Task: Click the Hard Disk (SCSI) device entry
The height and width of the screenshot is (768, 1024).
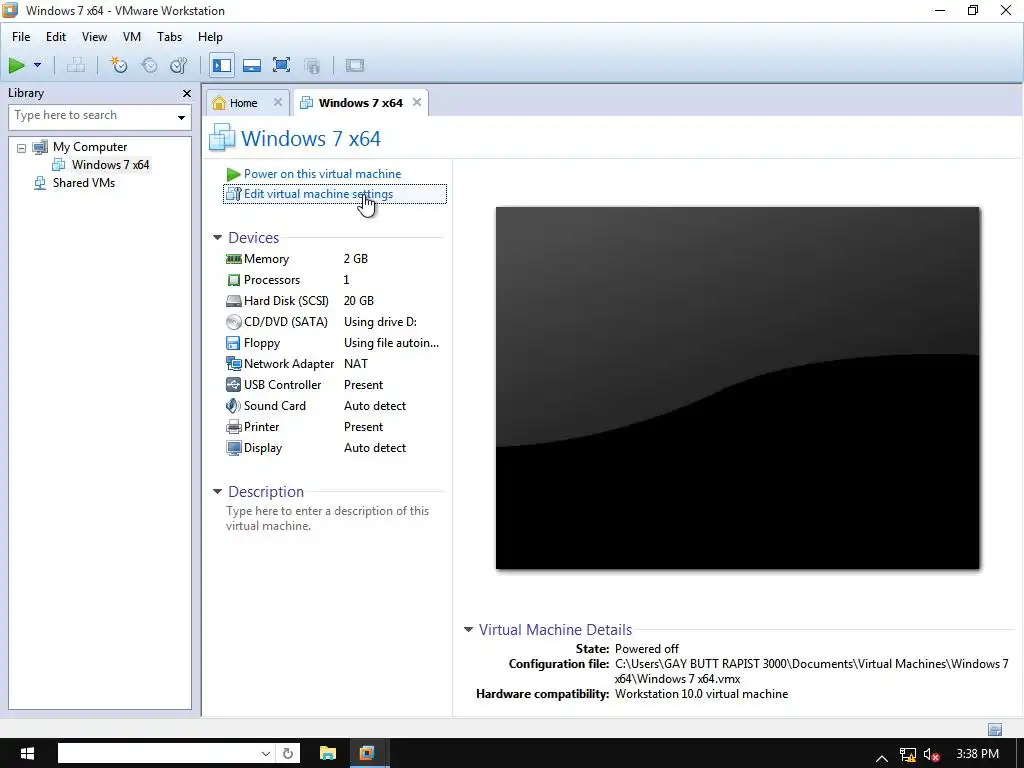Action: (286, 301)
